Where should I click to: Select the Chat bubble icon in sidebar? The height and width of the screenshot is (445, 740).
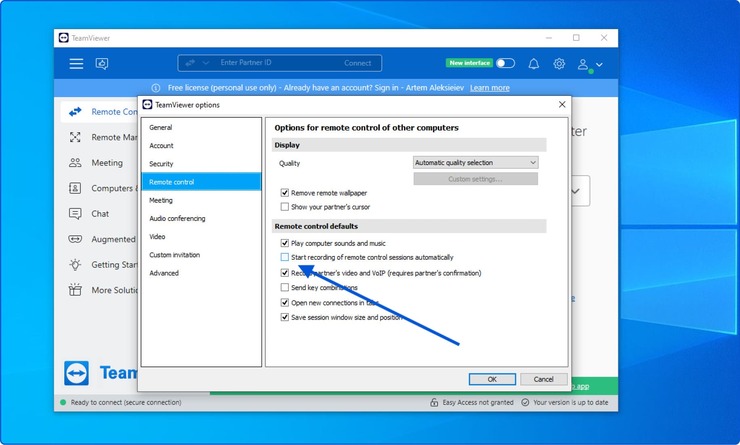point(75,214)
